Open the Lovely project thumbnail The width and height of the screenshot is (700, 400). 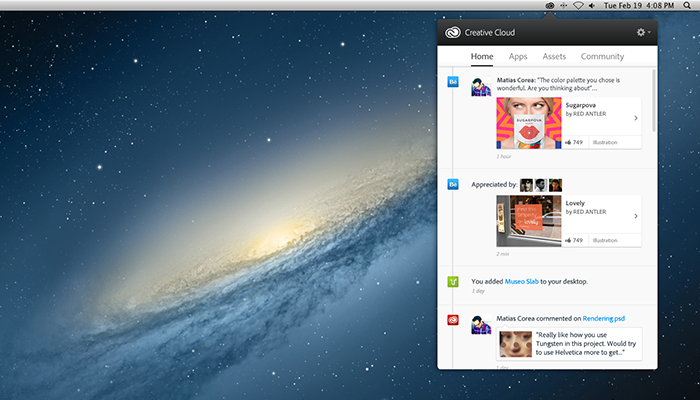529,221
